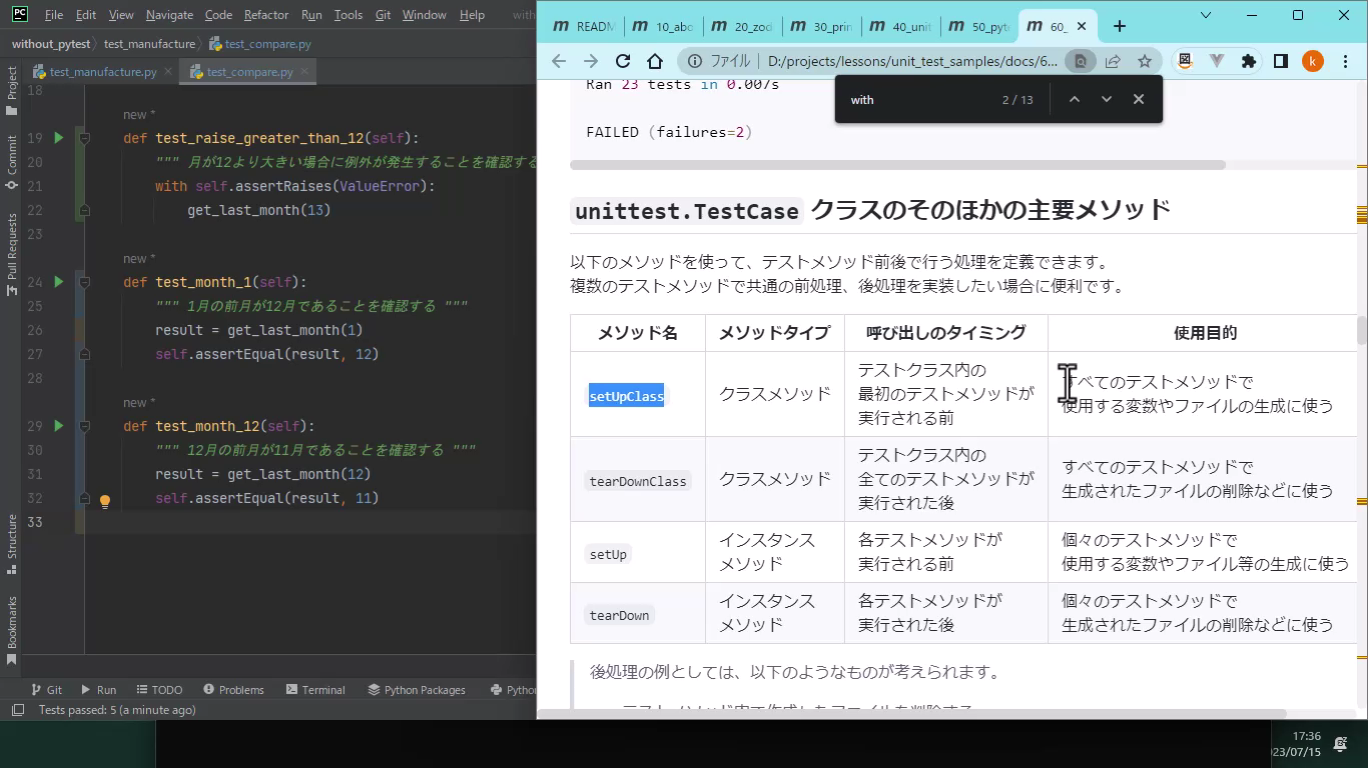Jump to next find result
The height and width of the screenshot is (768, 1368).
click(1106, 99)
